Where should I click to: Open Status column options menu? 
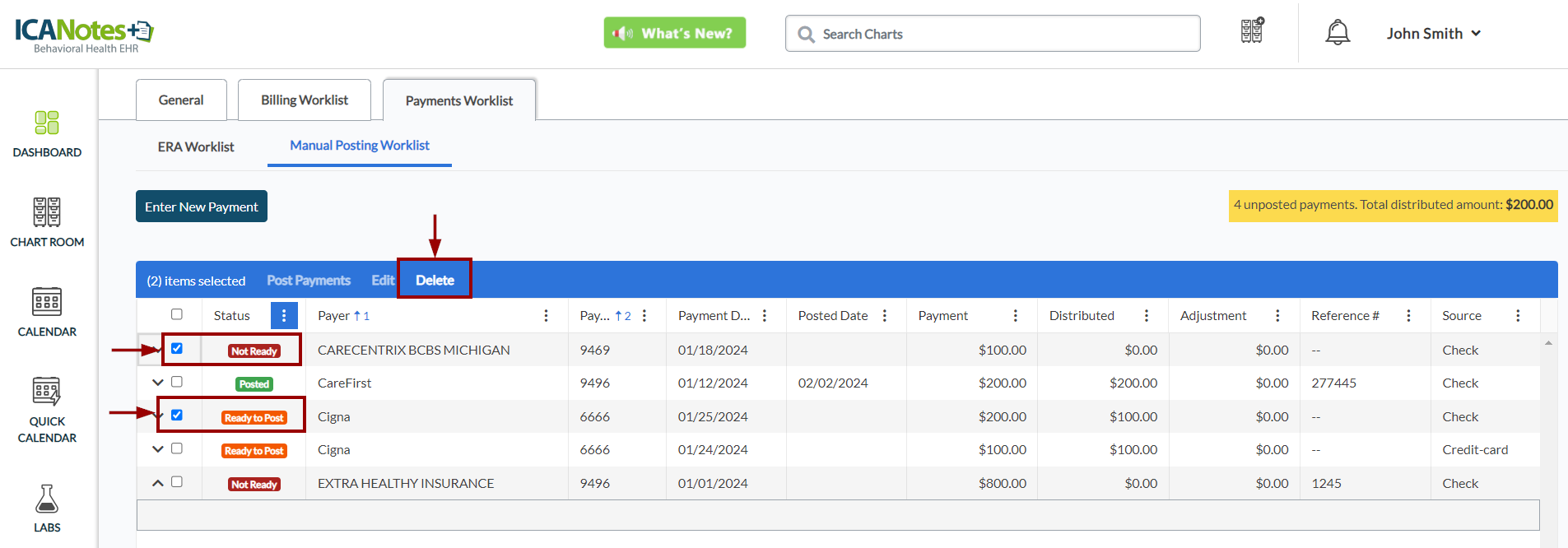[284, 316]
